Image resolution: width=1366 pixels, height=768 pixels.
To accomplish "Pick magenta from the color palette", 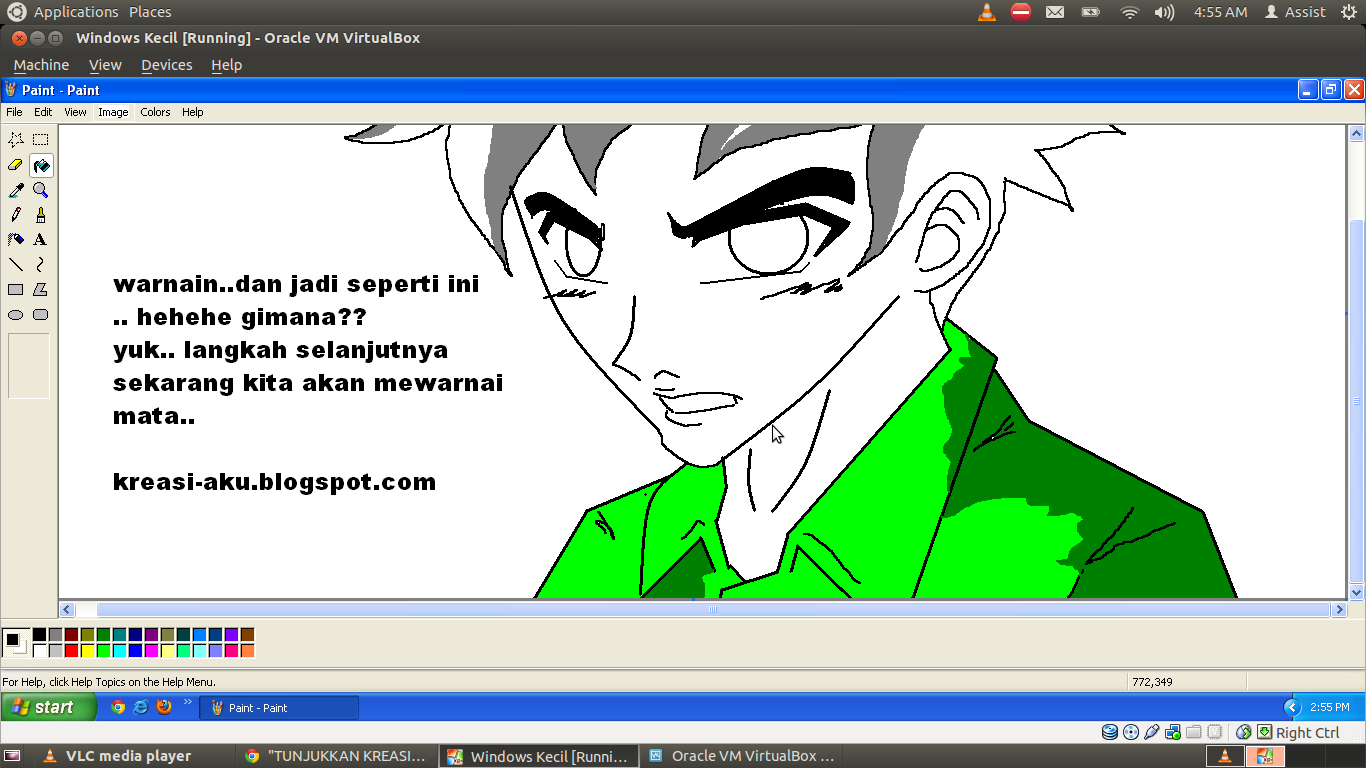I will [151, 651].
